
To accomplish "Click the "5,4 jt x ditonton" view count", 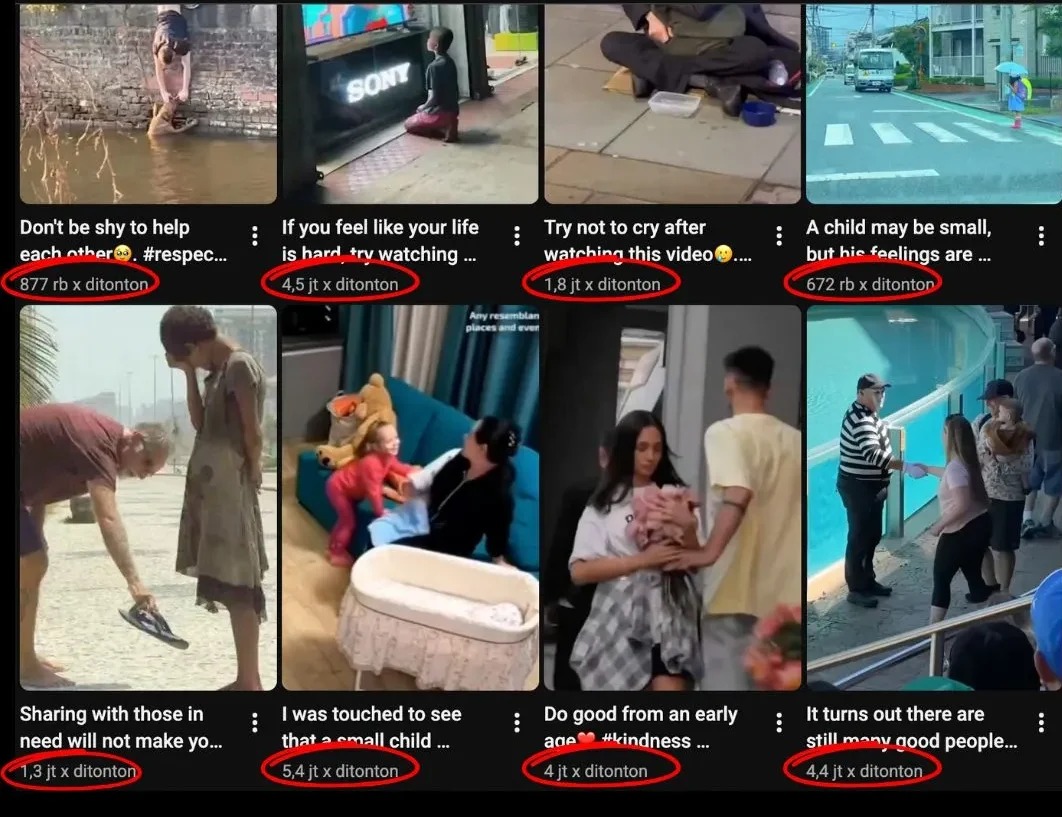I will click(x=340, y=771).
